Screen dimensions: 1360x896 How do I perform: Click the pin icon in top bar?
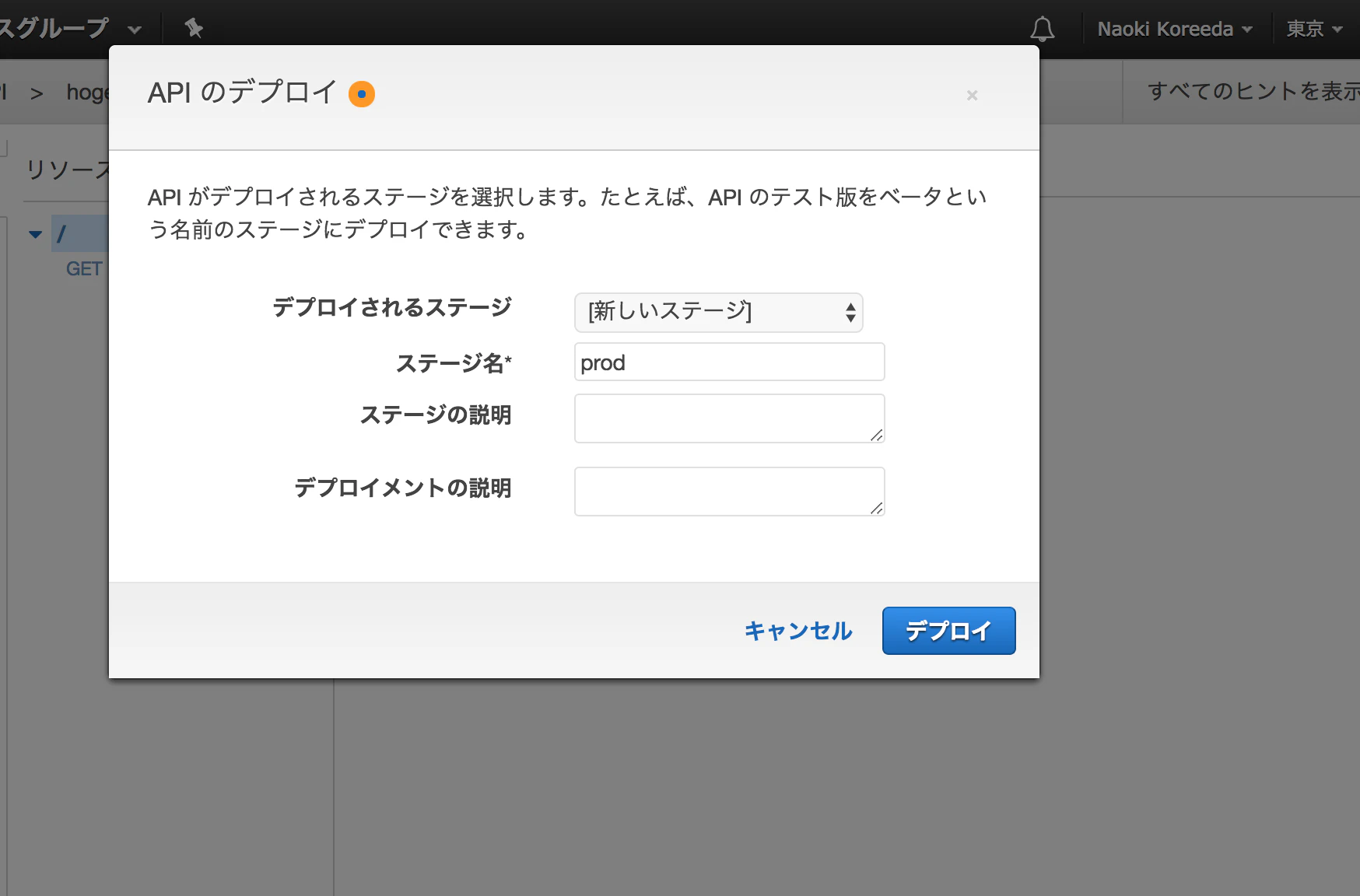[194, 29]
